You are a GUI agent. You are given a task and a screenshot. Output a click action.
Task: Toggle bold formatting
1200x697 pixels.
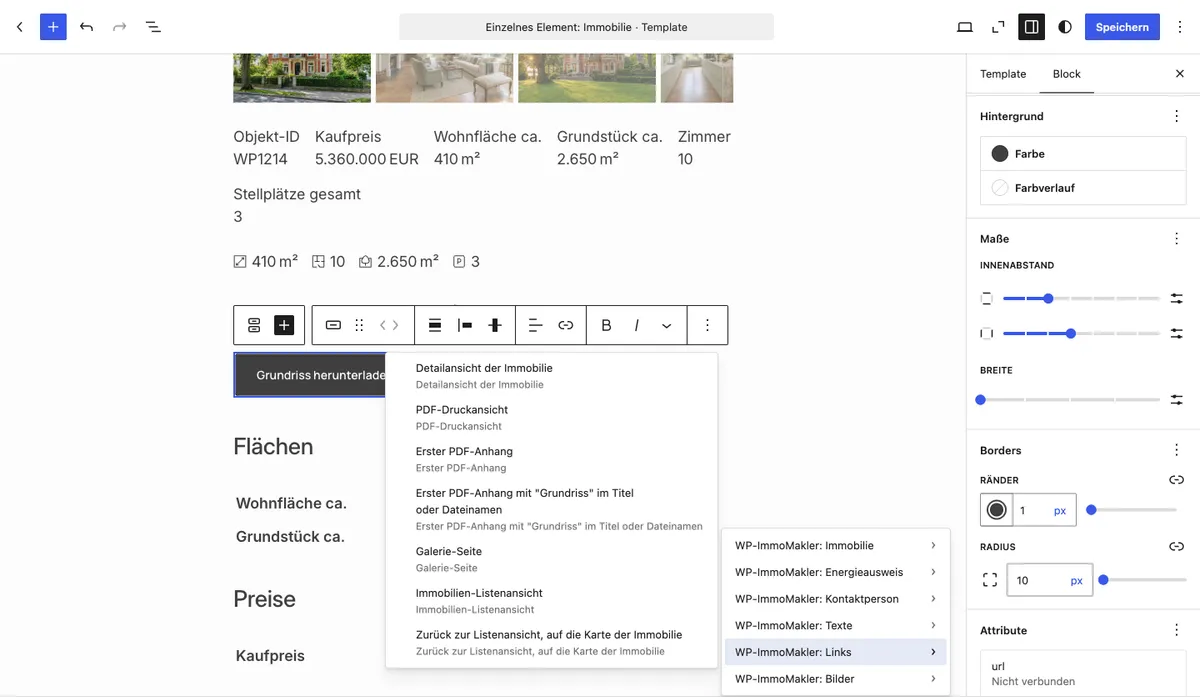pos(606,325)
